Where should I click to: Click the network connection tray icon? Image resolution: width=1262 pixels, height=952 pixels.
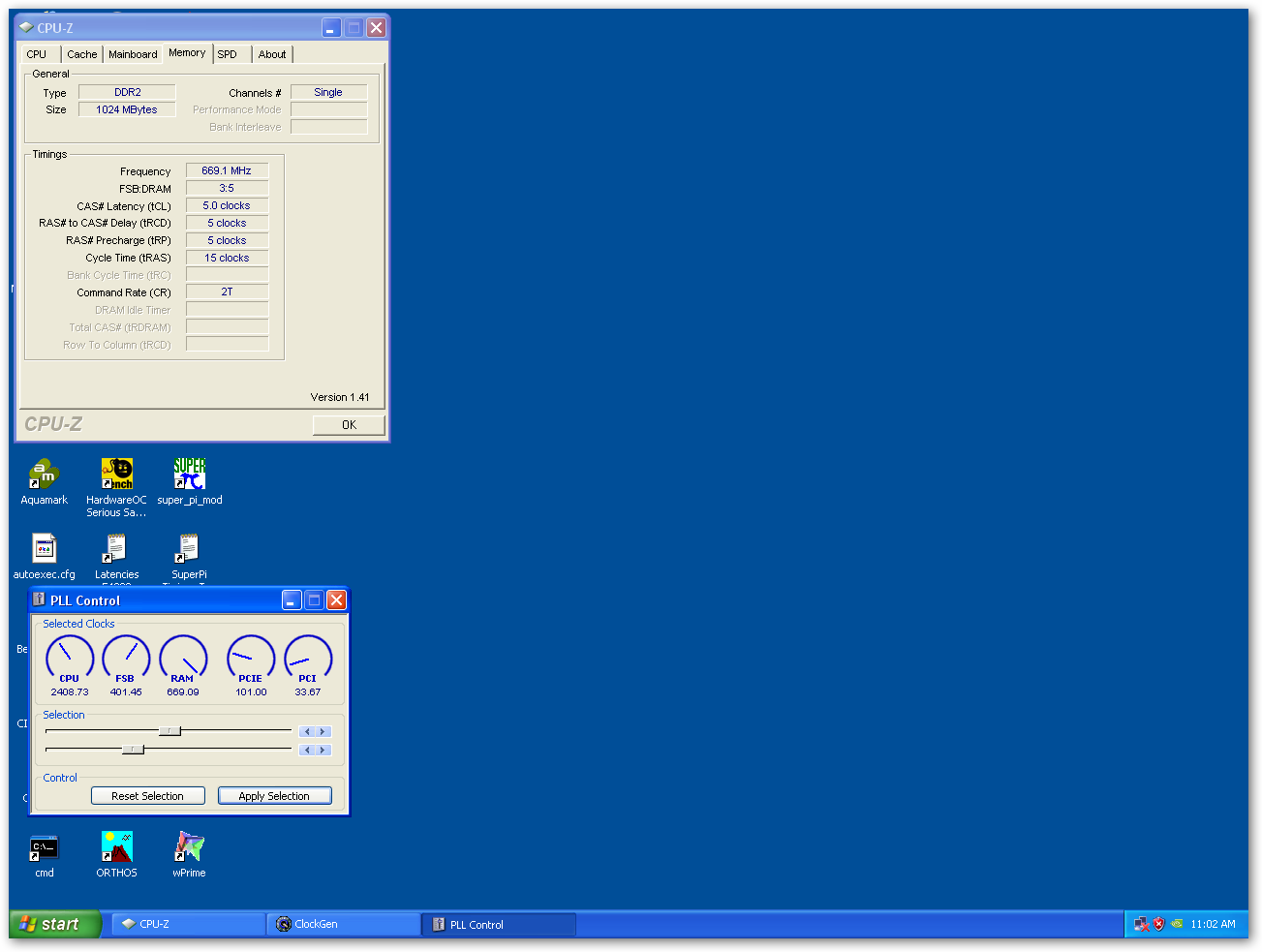1141,924
